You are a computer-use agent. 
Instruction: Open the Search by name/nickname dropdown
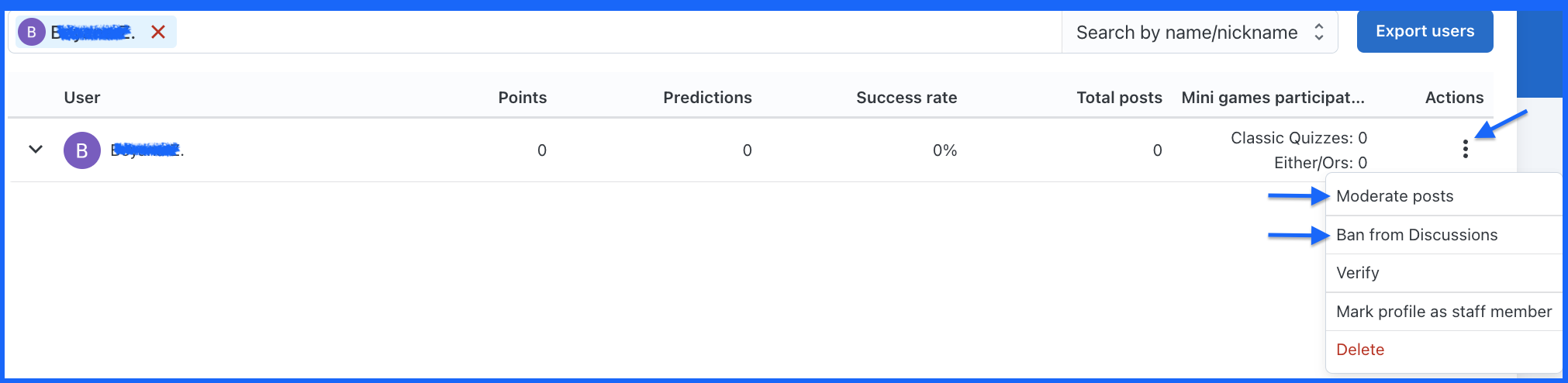click(1200, 32)
